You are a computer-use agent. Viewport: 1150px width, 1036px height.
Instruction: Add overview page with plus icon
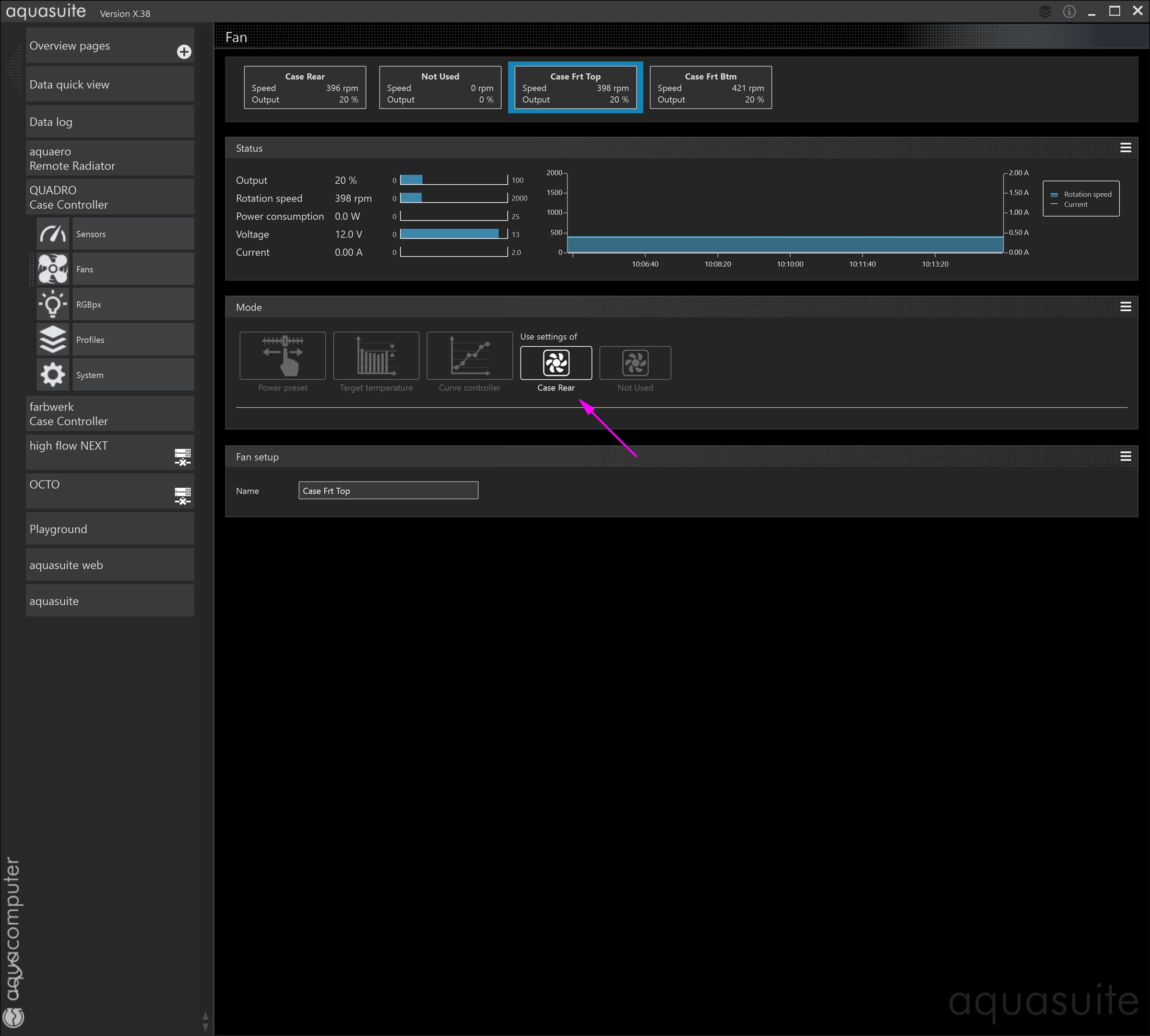[183, 52]
